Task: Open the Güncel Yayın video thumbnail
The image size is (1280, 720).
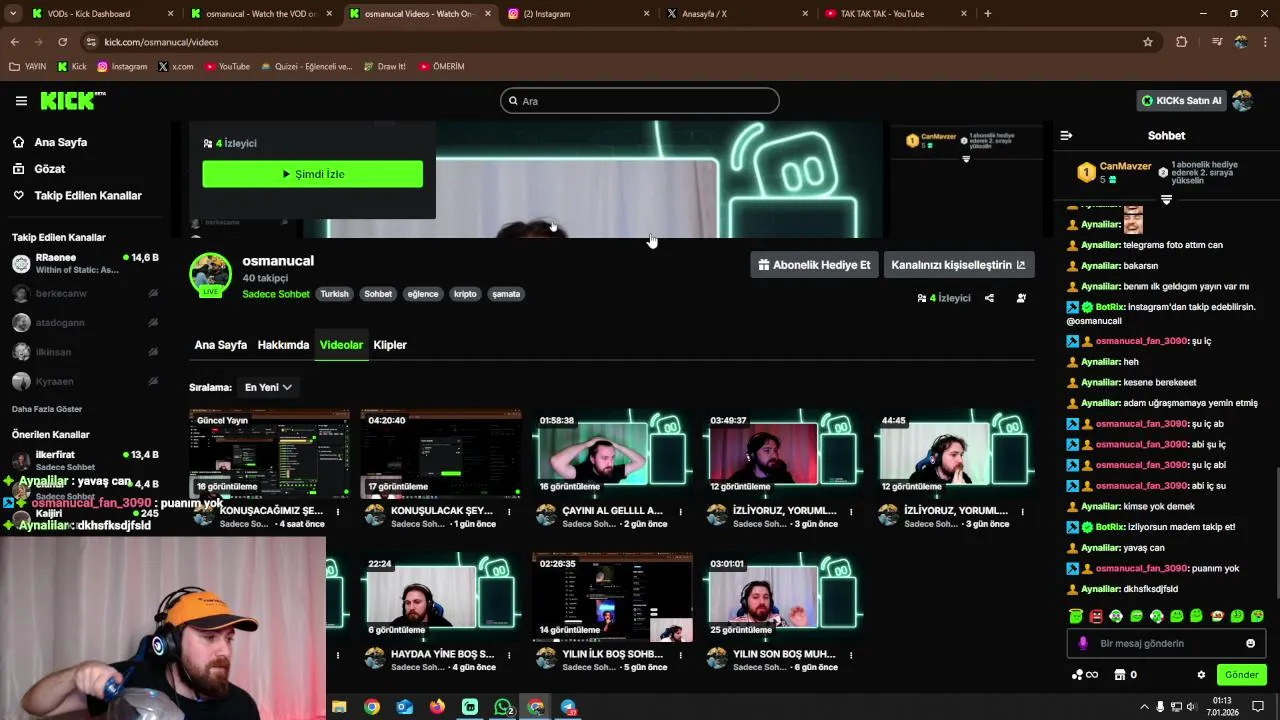Action: pyautogui.click(x=269, y=453)
